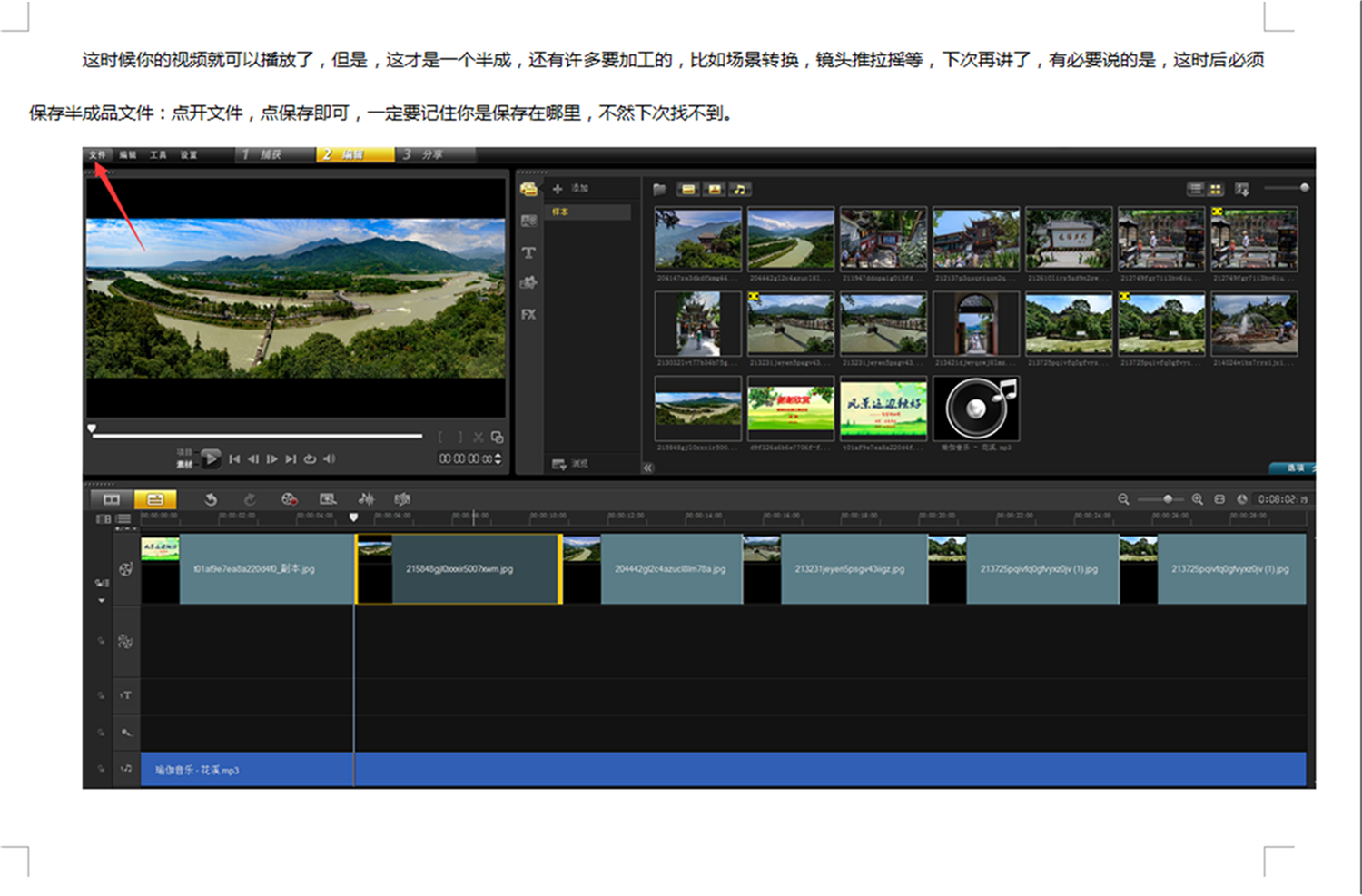The width and height of the screenshot is (1362, 896).
Task: Click the mark-in bracket icon
Action: pyautogui.click(x=441, y=437)
